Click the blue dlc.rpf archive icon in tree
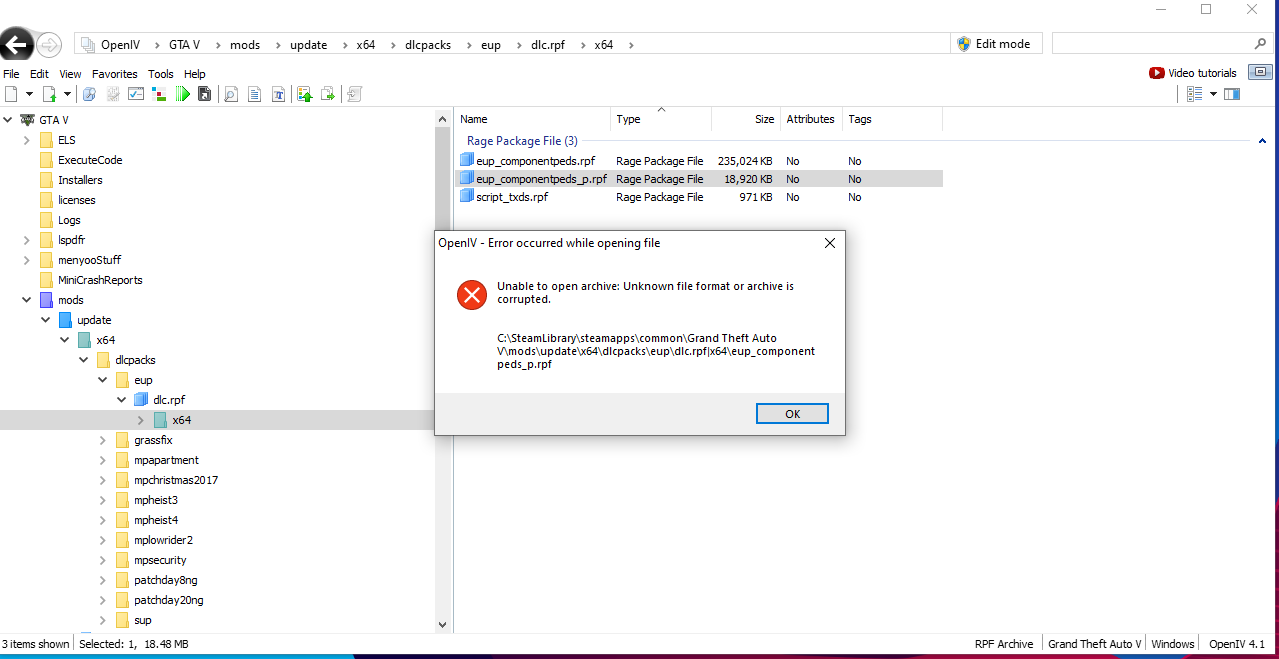Screen dimensions: 1279x659 (x=141, y=400)
